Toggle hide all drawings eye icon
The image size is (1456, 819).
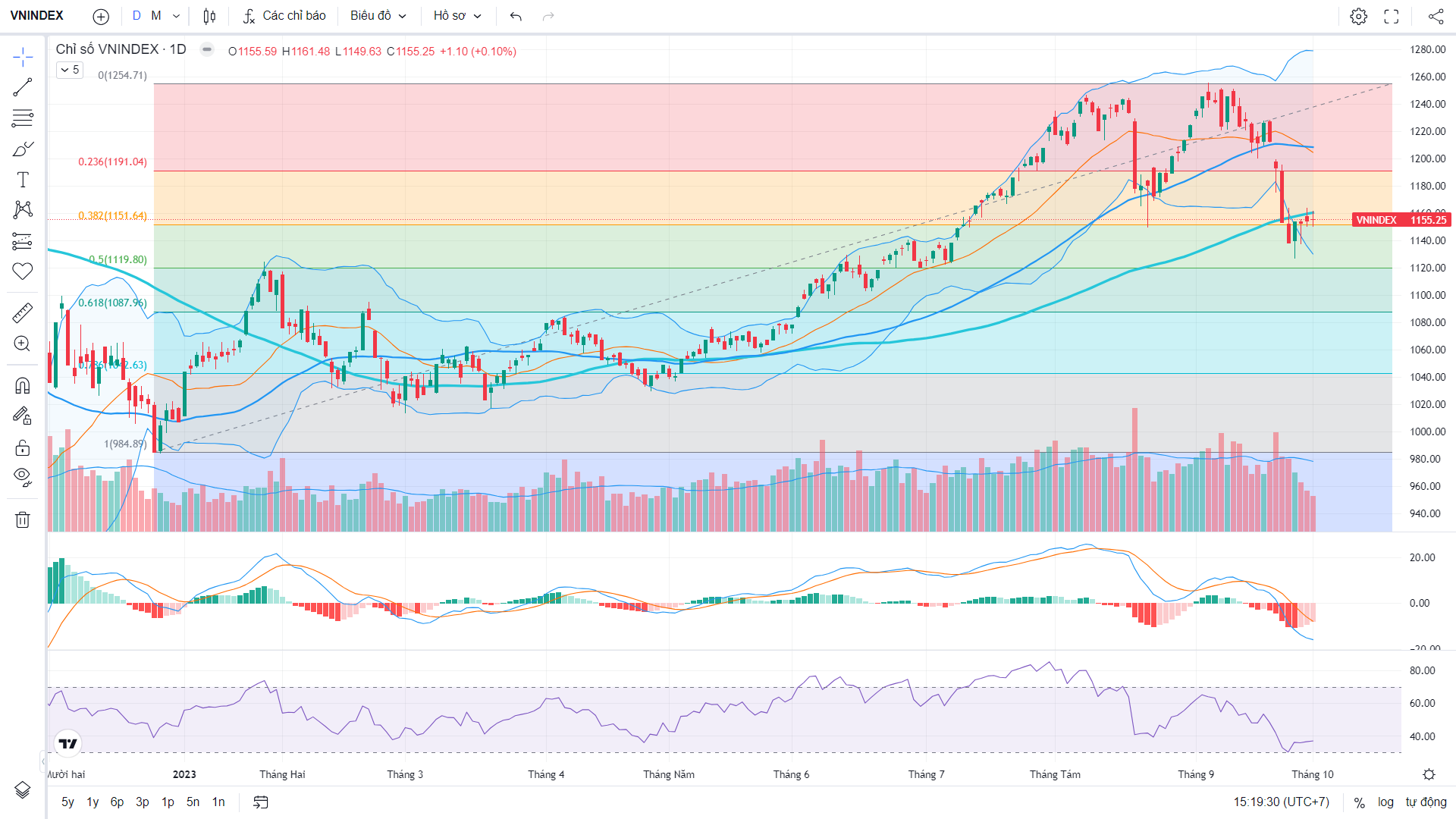click(x=23, y=477)
